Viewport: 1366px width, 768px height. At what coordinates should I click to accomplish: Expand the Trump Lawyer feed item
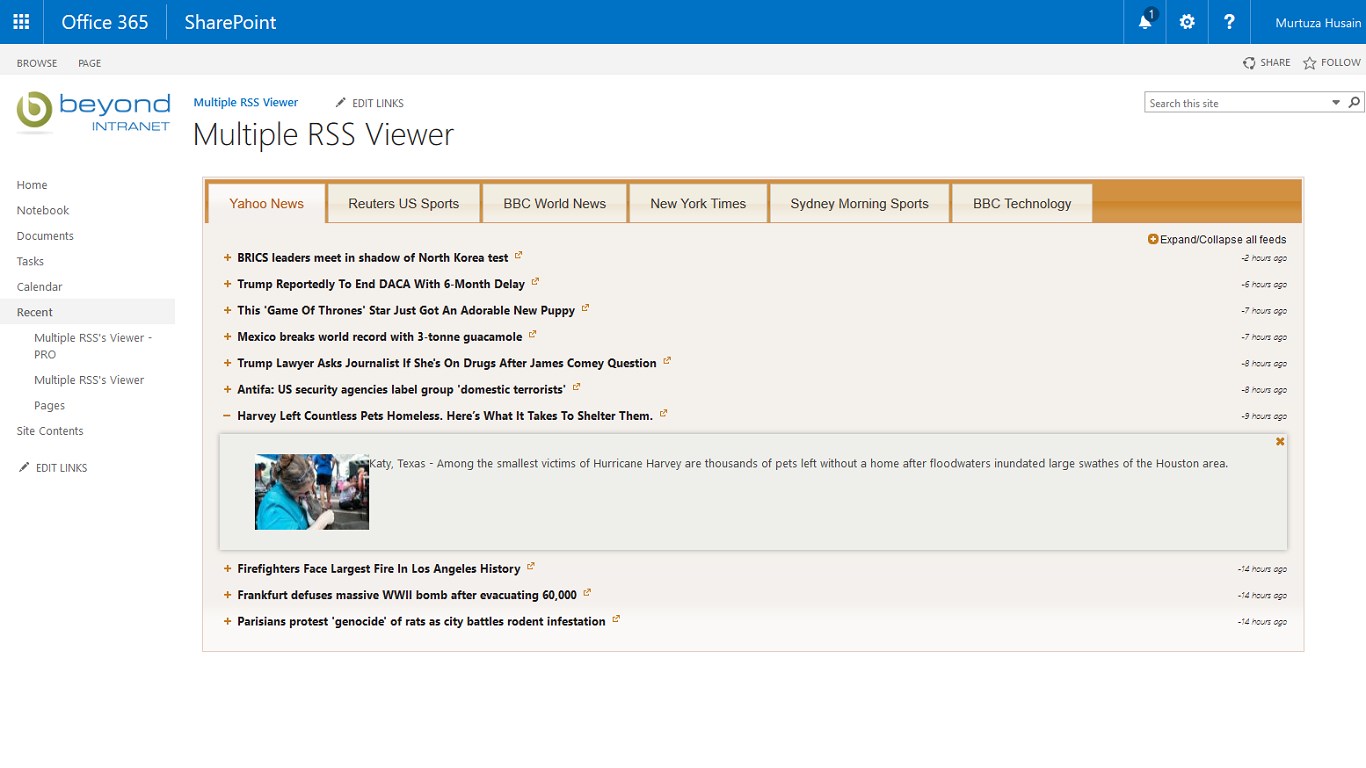(x=228, y=363)
